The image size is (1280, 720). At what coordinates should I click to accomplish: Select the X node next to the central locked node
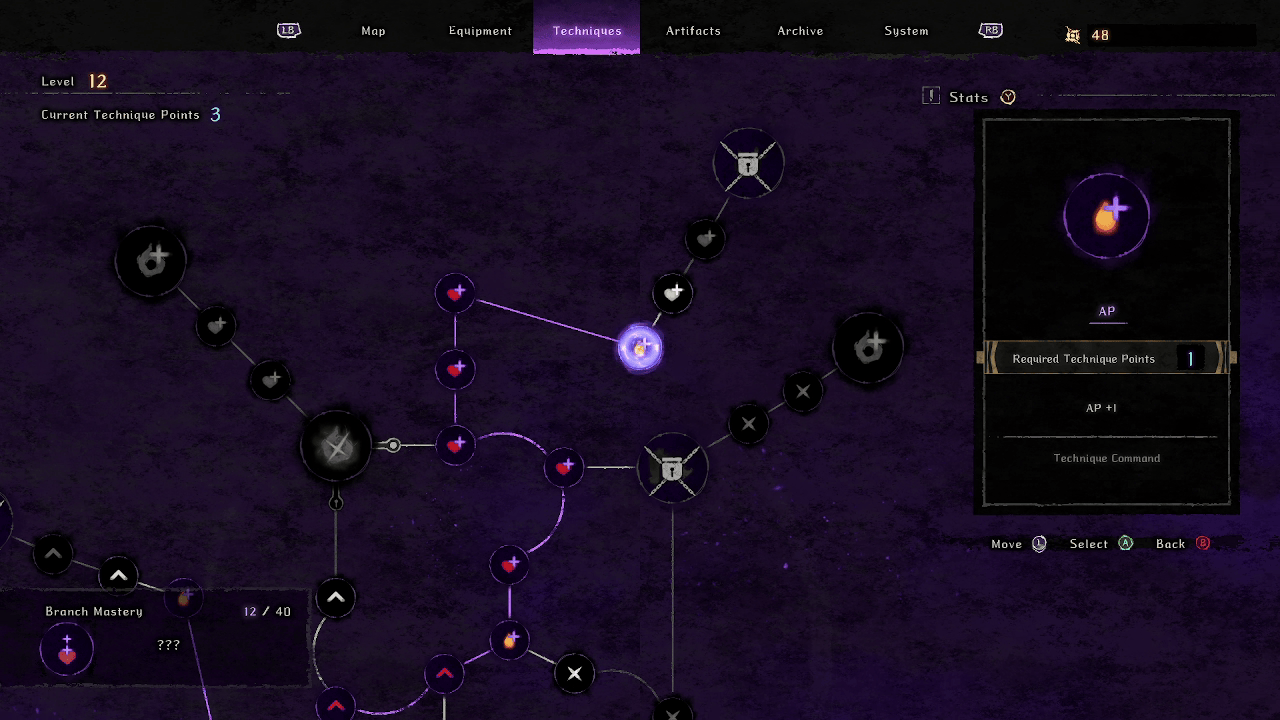(x=749, y=423)
